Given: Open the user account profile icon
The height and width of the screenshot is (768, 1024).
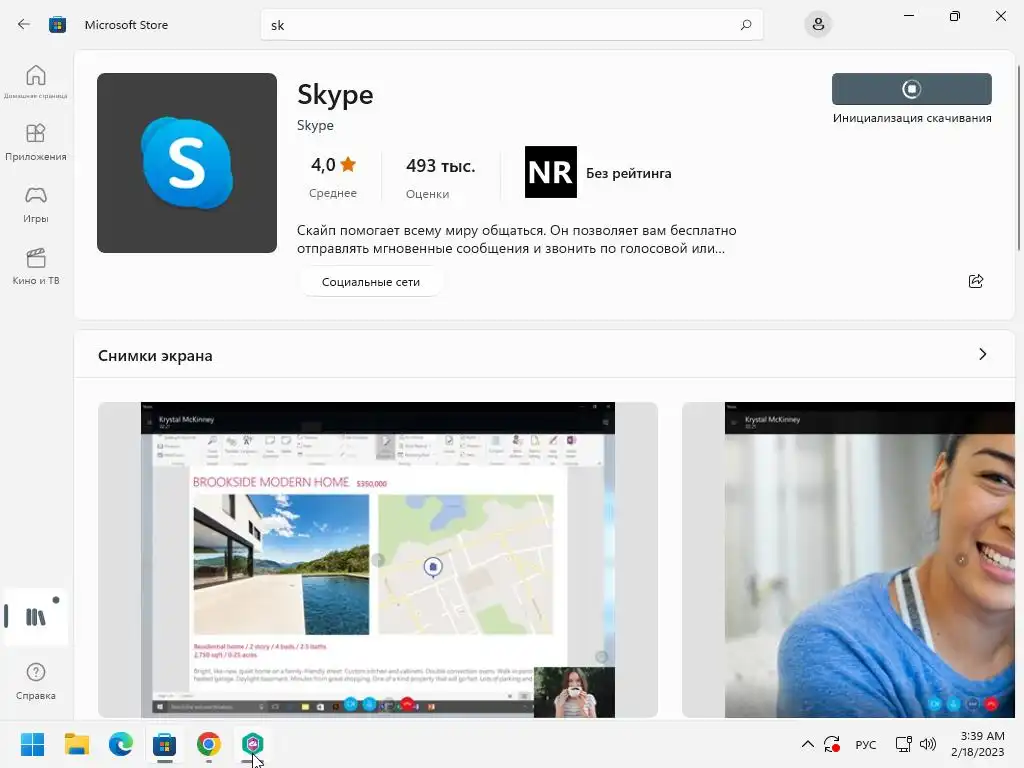Looking at the screenshot, I should pyautogui.click(x=818, y=25).
